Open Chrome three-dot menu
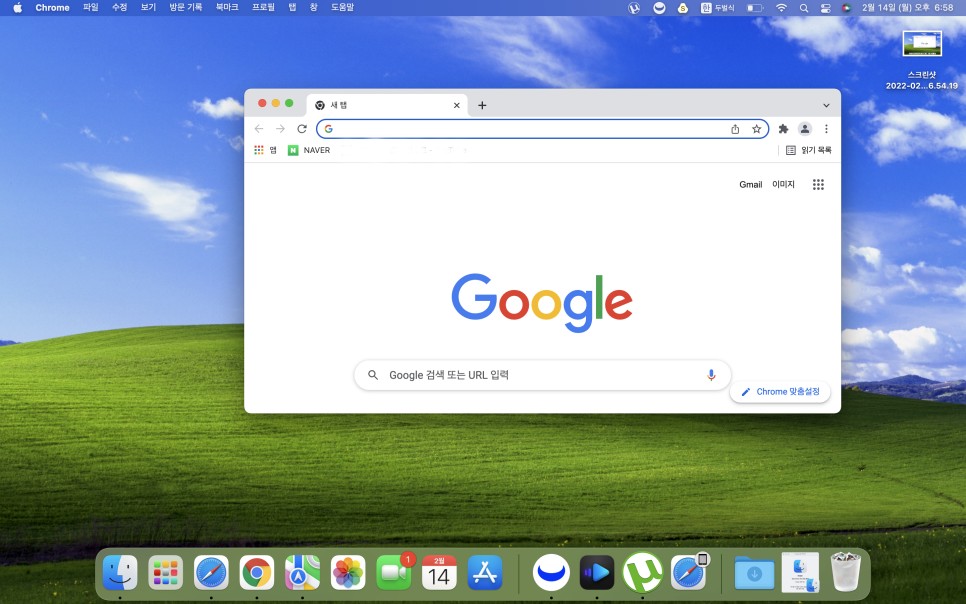This screenshot has height=604, width=966. [x=826, y=129]
